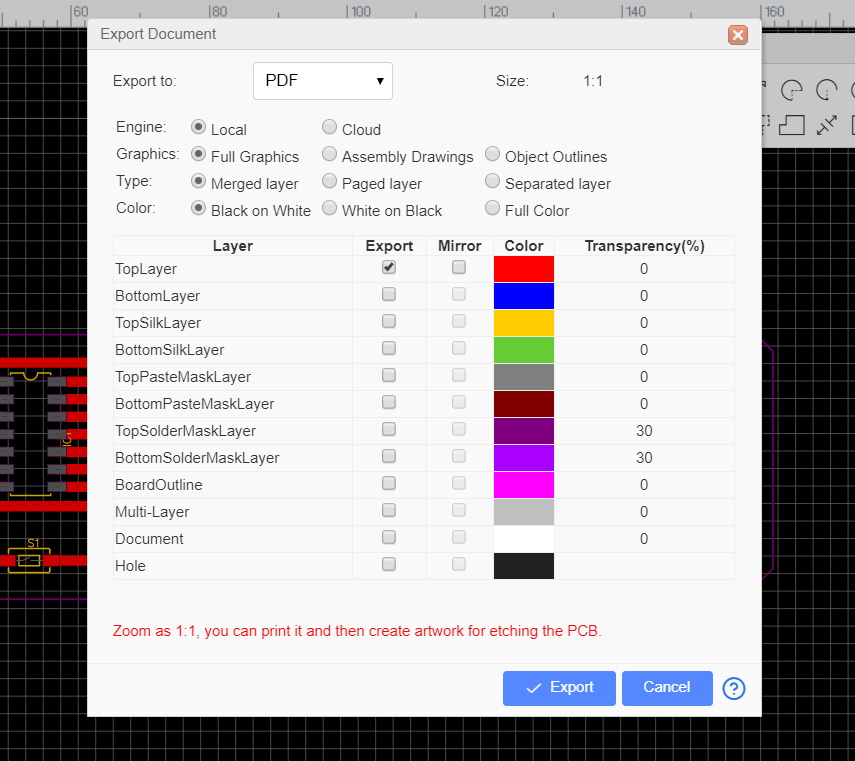Viewport: 855px width, 761px height.
Task: Check Export for Document layer
Action: click(389, 537)
